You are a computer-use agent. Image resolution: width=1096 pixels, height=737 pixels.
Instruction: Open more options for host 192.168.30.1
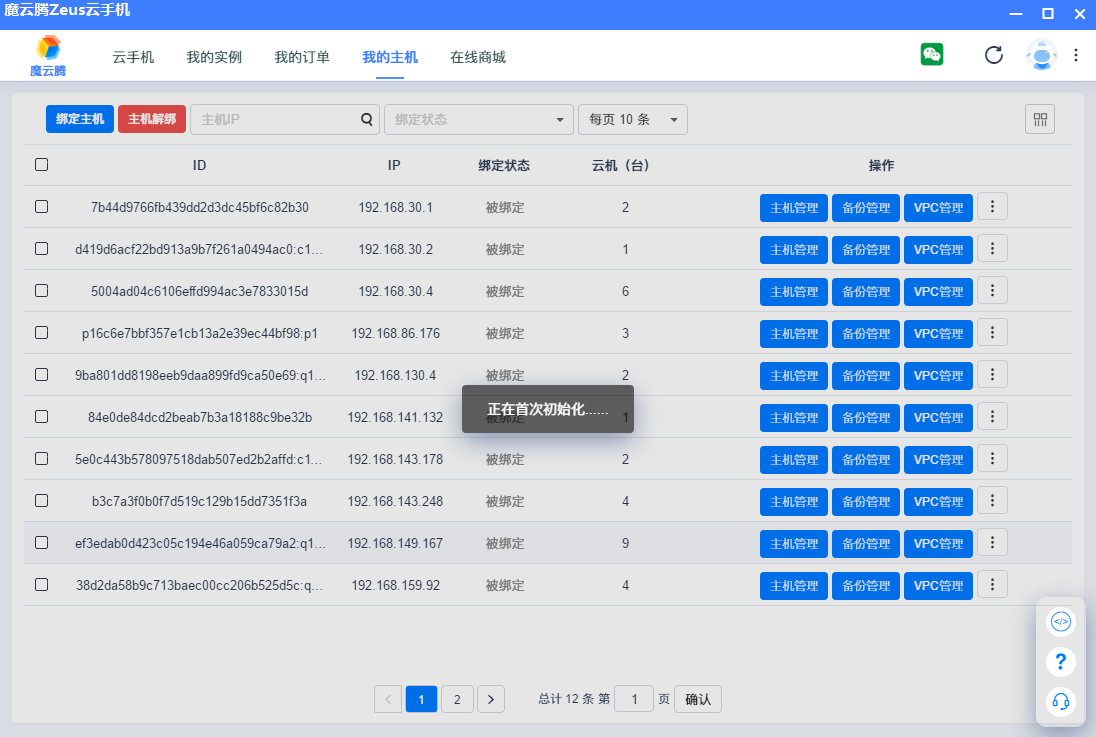(x=992, y=207)
